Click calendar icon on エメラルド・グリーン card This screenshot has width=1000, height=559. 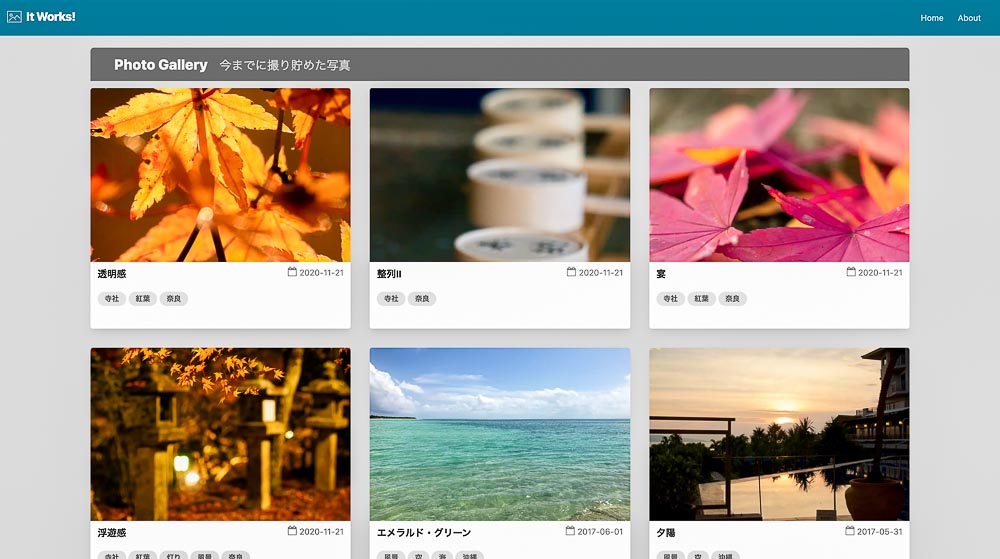pyautogui.click(x=570, y=531)
